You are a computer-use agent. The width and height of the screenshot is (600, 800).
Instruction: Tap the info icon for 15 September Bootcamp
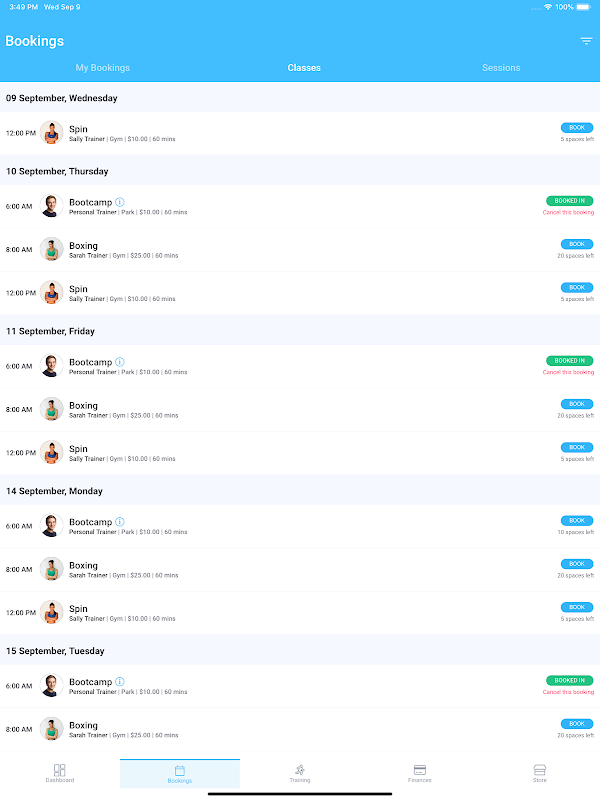click(120, 682)
